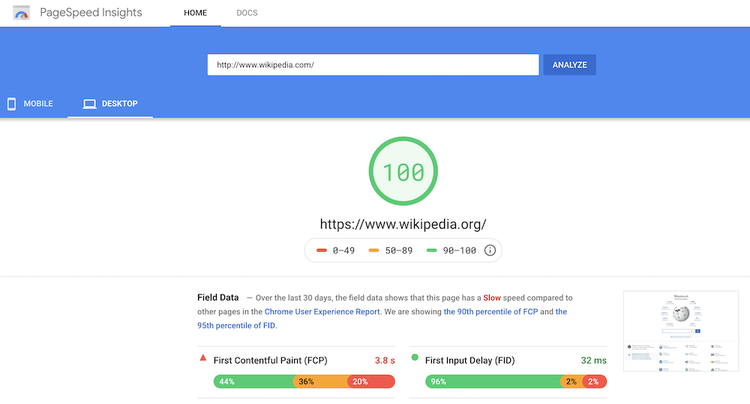Click the mobile phone icon

click(11, 104)
